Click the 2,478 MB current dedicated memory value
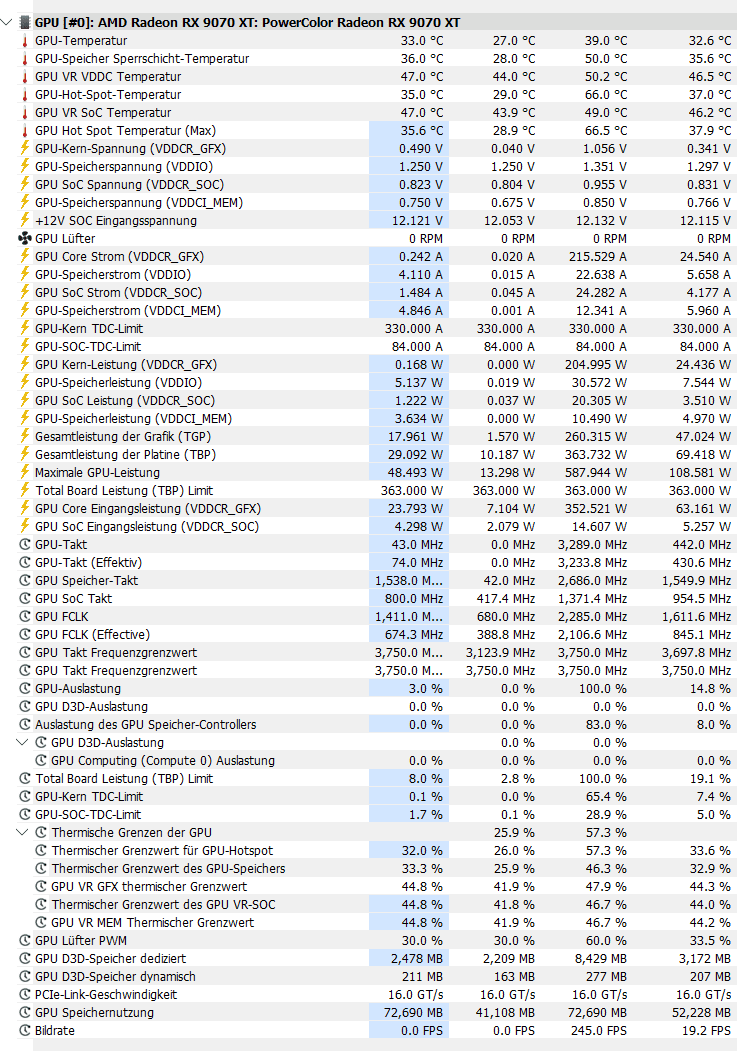Image resolution: width=754 pixels, height=1051 pixels. click(x=417, y=959)
